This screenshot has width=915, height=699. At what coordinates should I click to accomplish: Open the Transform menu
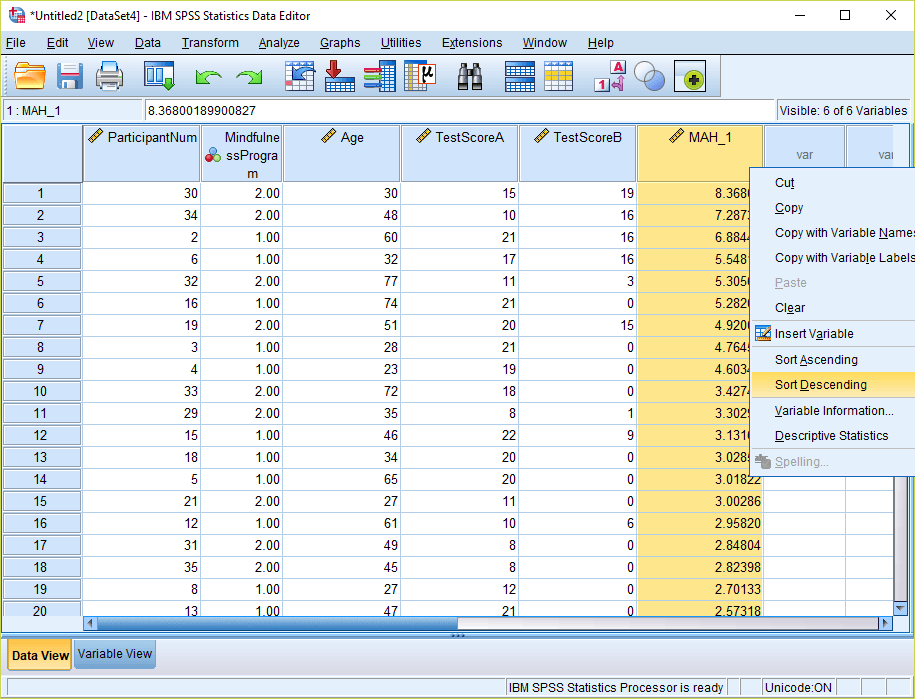click(210, 43)
